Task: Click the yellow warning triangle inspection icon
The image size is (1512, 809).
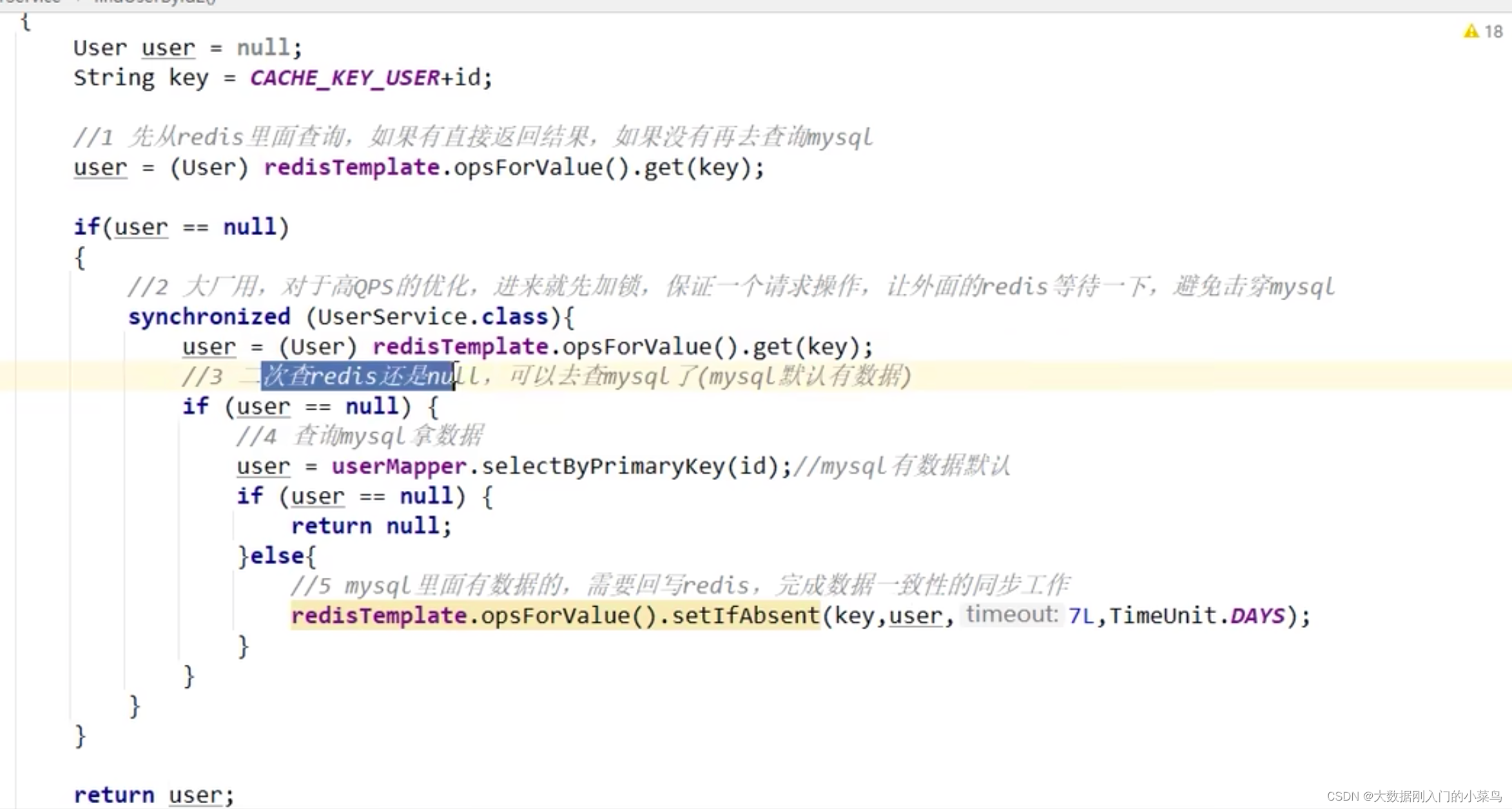Action: click(1471, 31)
